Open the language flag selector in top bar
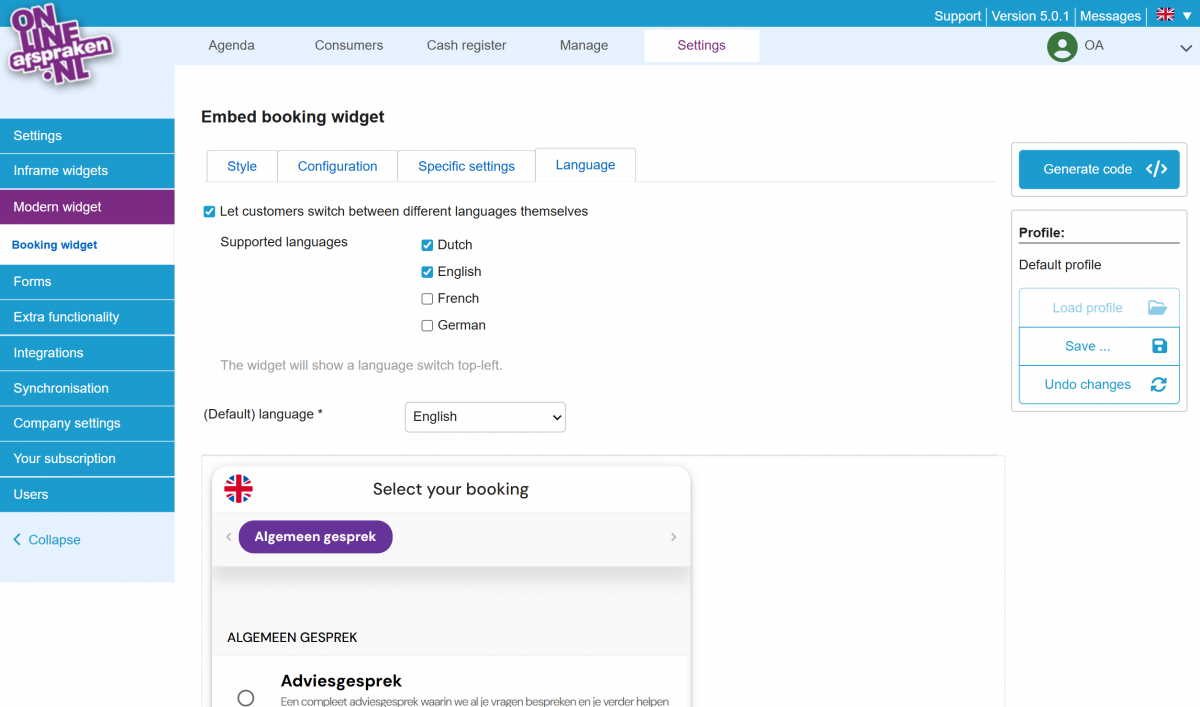 coord(1171,15)
